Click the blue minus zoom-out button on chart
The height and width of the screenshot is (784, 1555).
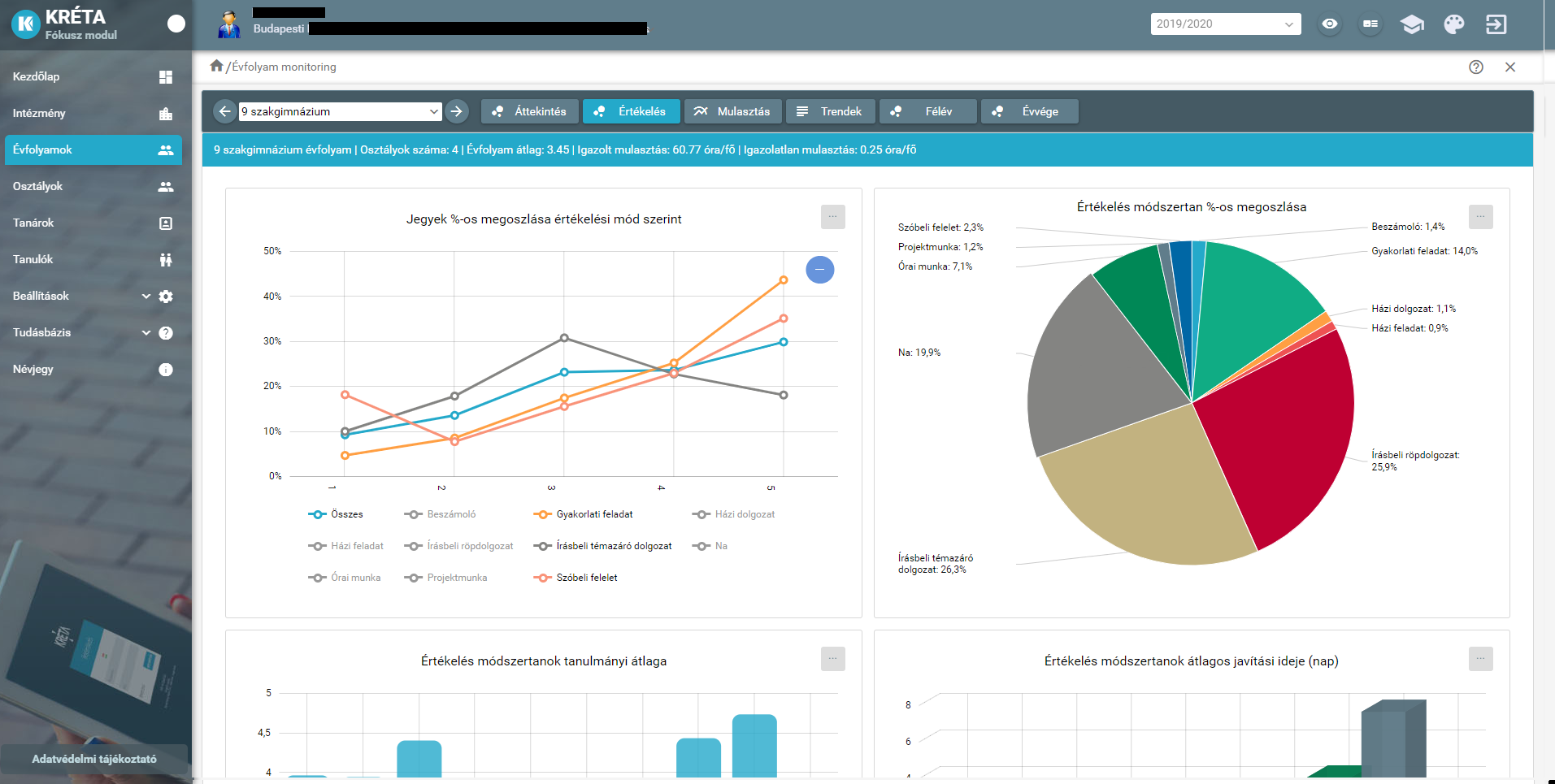(819, 270)
